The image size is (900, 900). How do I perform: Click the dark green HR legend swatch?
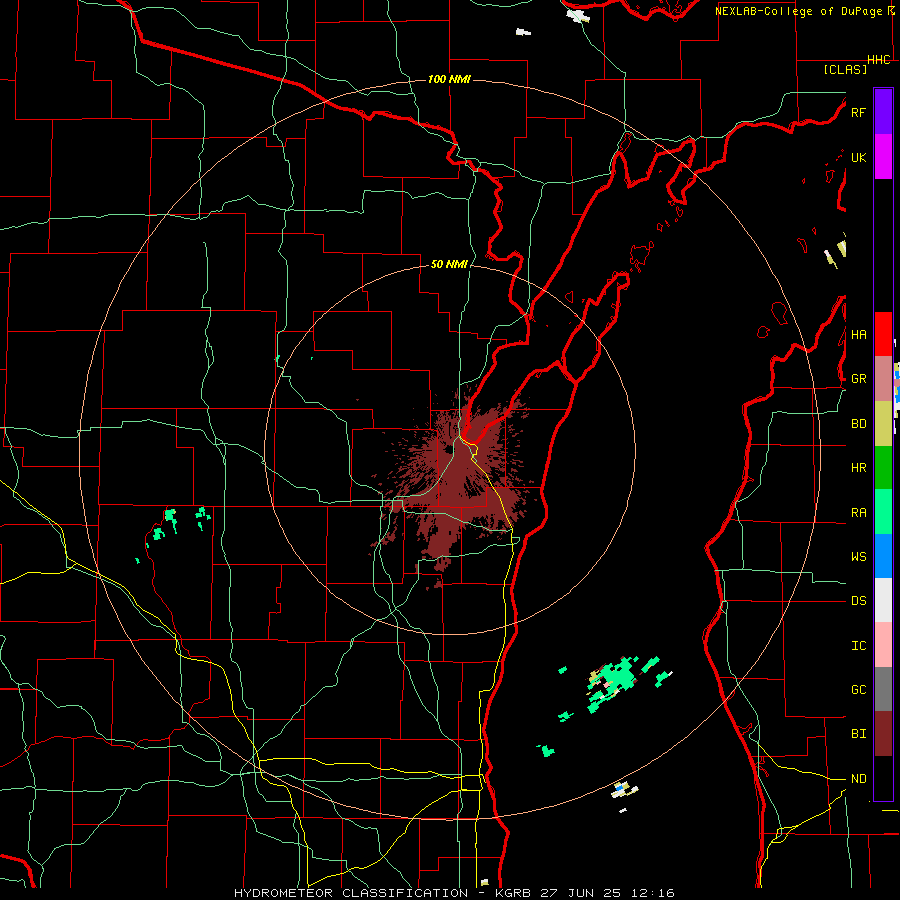(883, 468)
